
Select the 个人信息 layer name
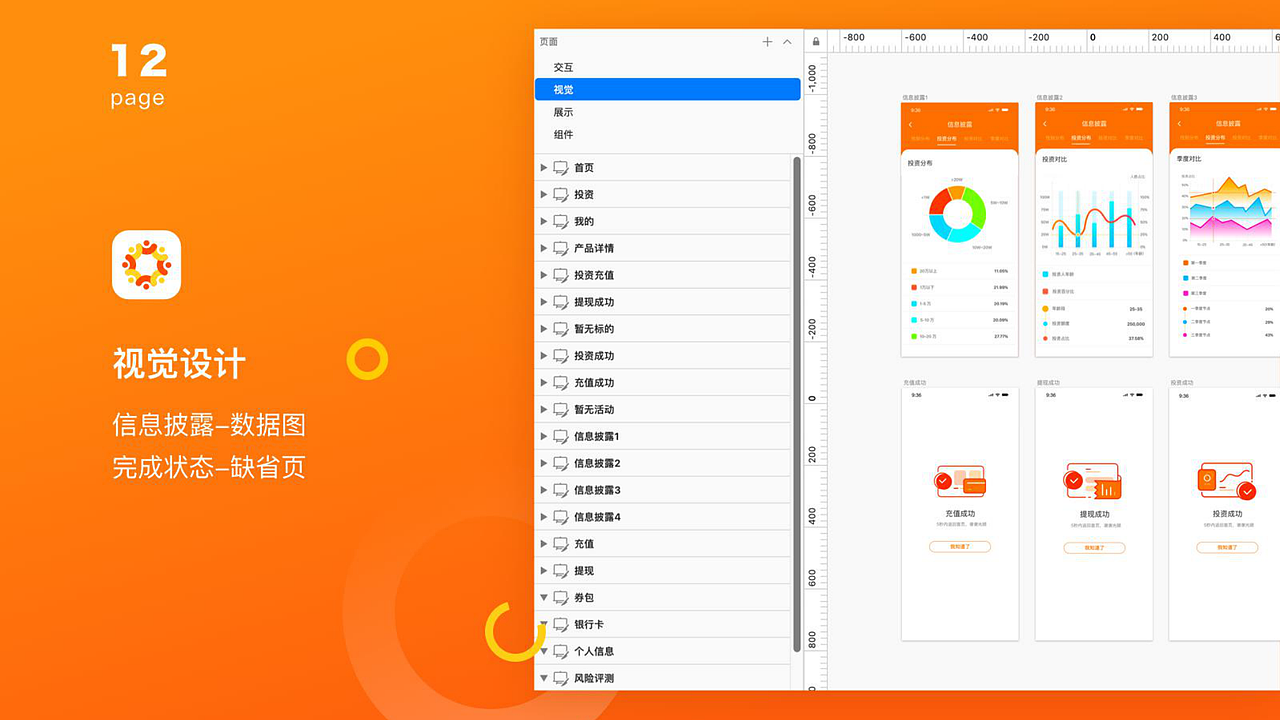[x=594, y=652]
